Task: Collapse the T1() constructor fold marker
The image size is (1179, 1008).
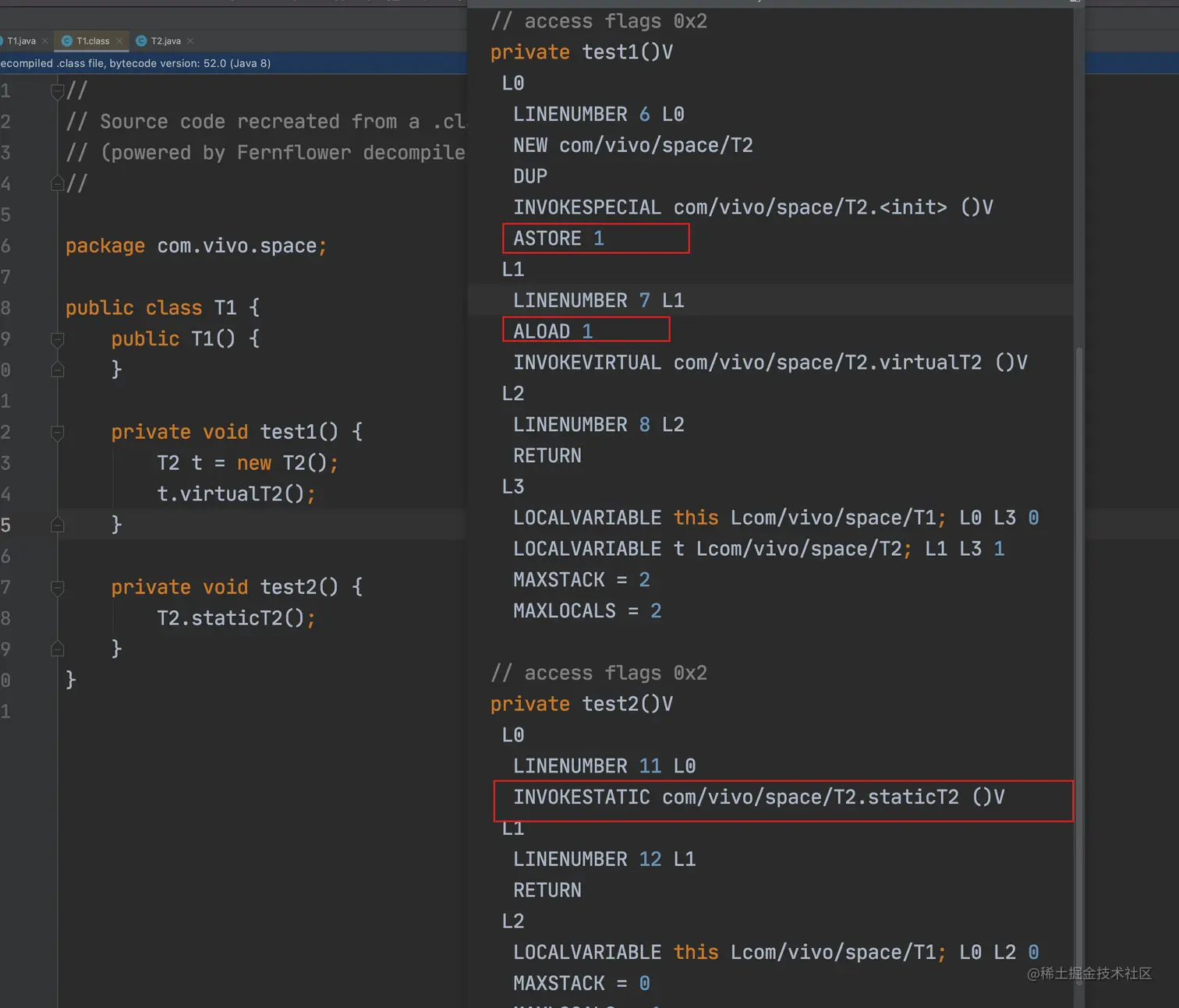Action: click(x=57, y=339)
